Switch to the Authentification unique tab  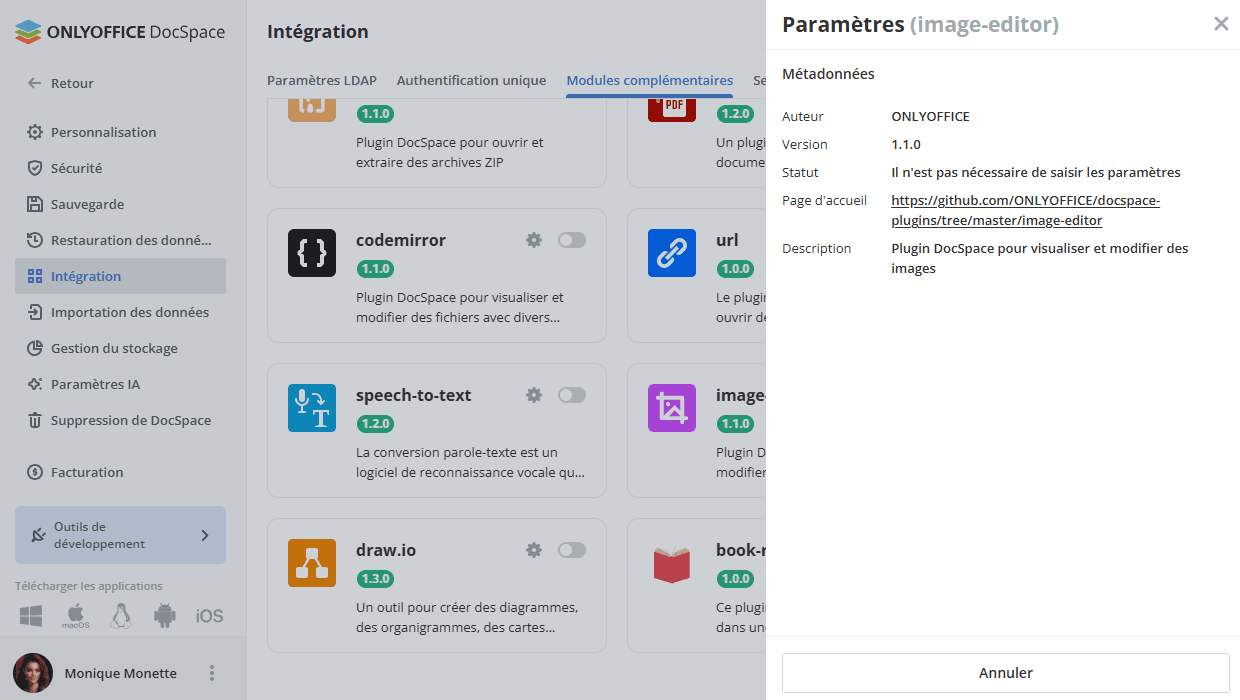[x=471, y=80]
